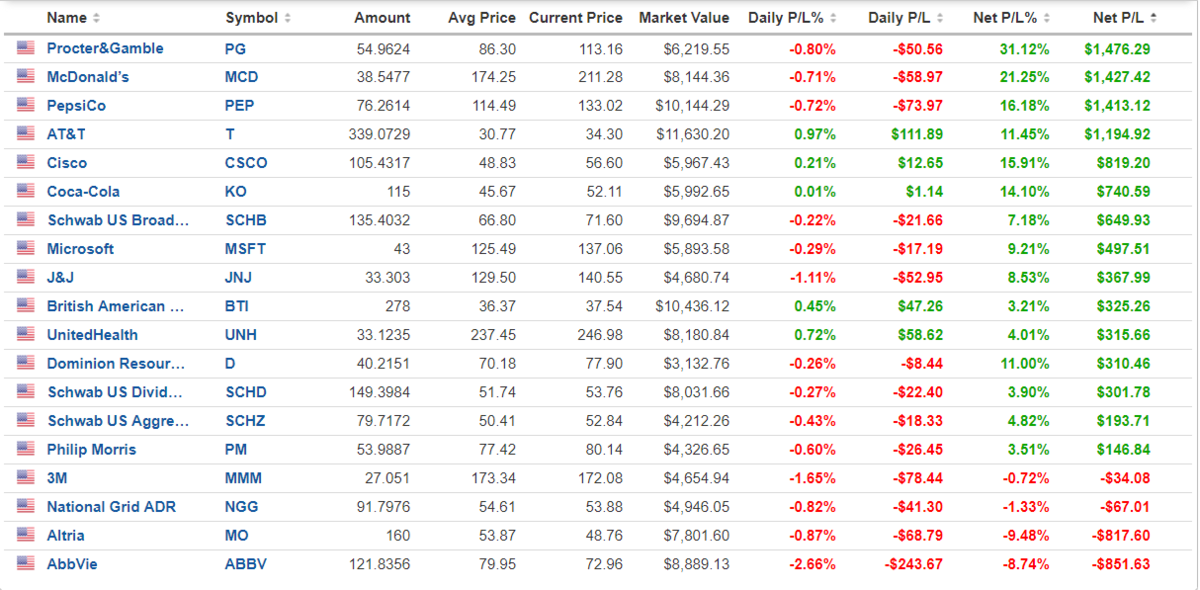Open the Philip Morris stock link
This screenshot has width=1200, height=590.
tap(91, 449)
